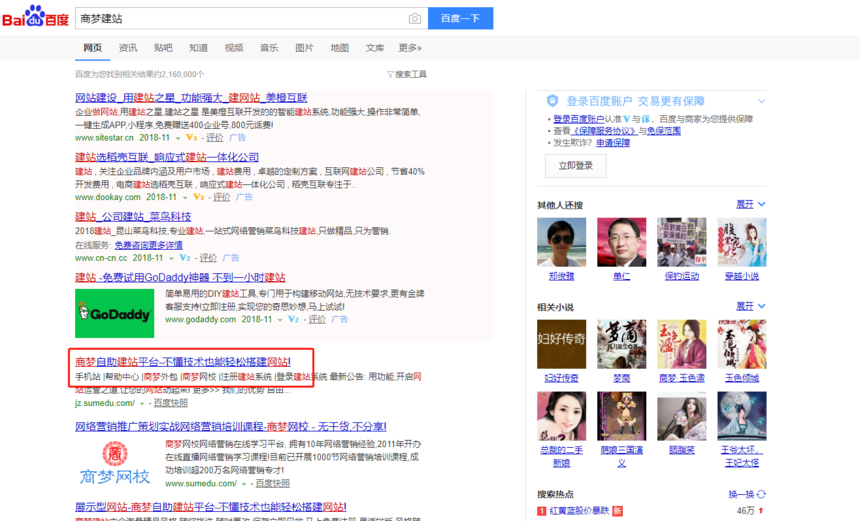Open 萌娘三国演义 novel cover

[621, 416]
